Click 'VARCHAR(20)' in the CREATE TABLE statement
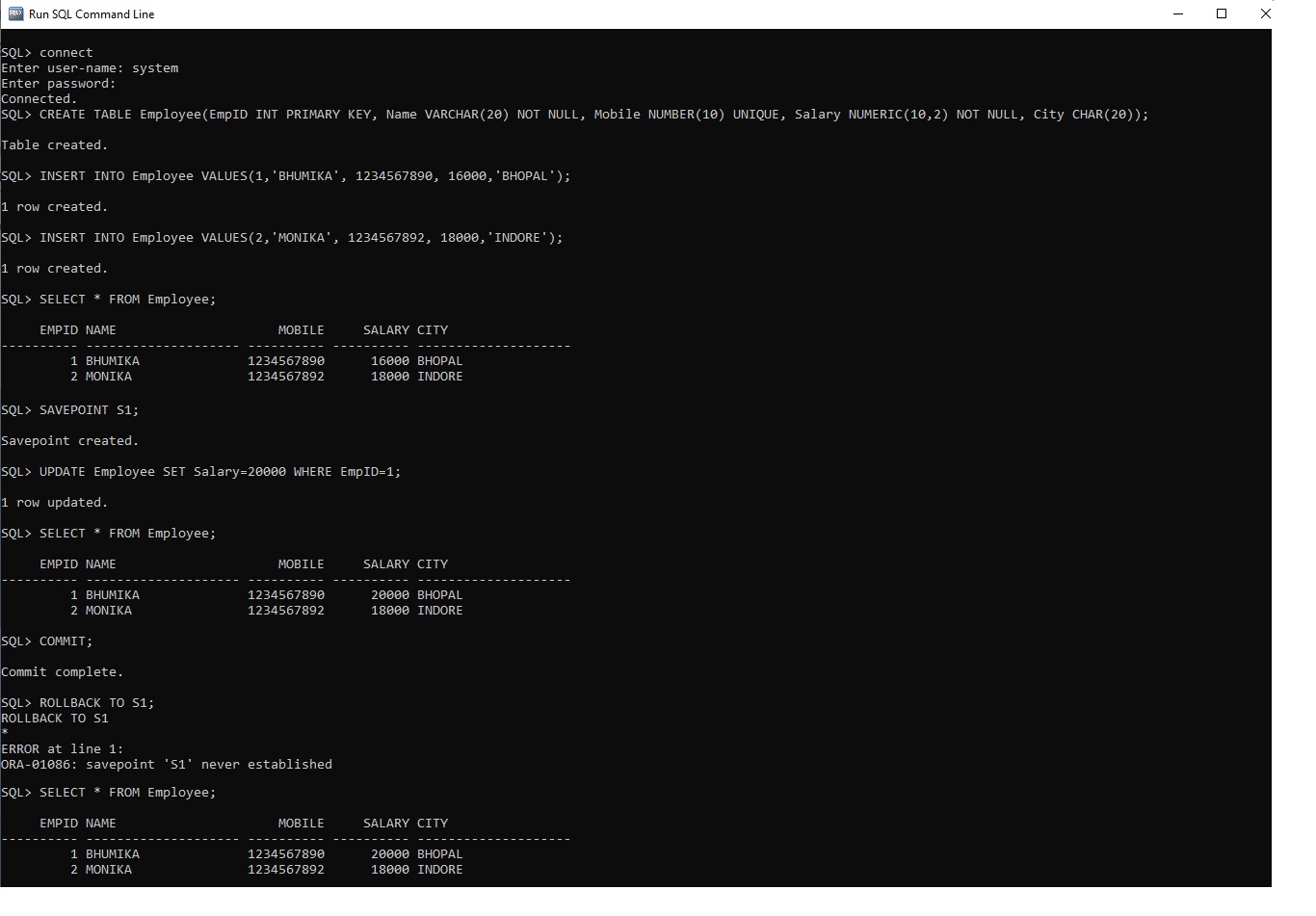The height and width of the screenshot is (916, 1316). coord(467,115)
